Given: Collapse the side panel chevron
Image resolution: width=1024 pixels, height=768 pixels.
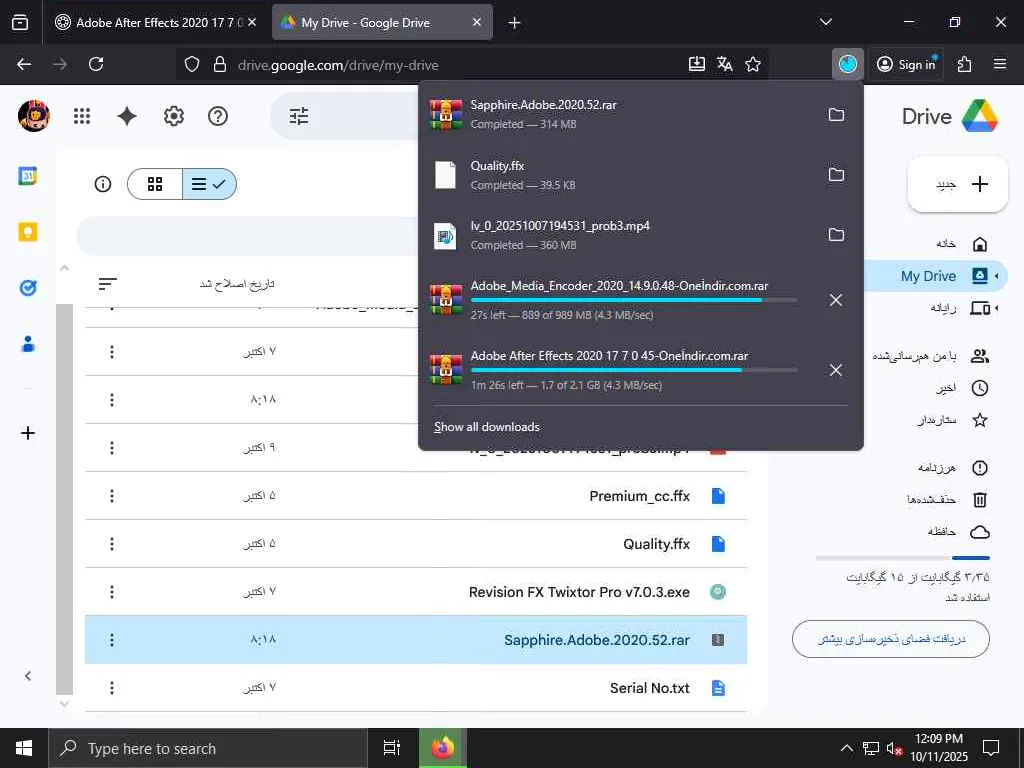Looking at the screenshot, I should click(27, 676).
